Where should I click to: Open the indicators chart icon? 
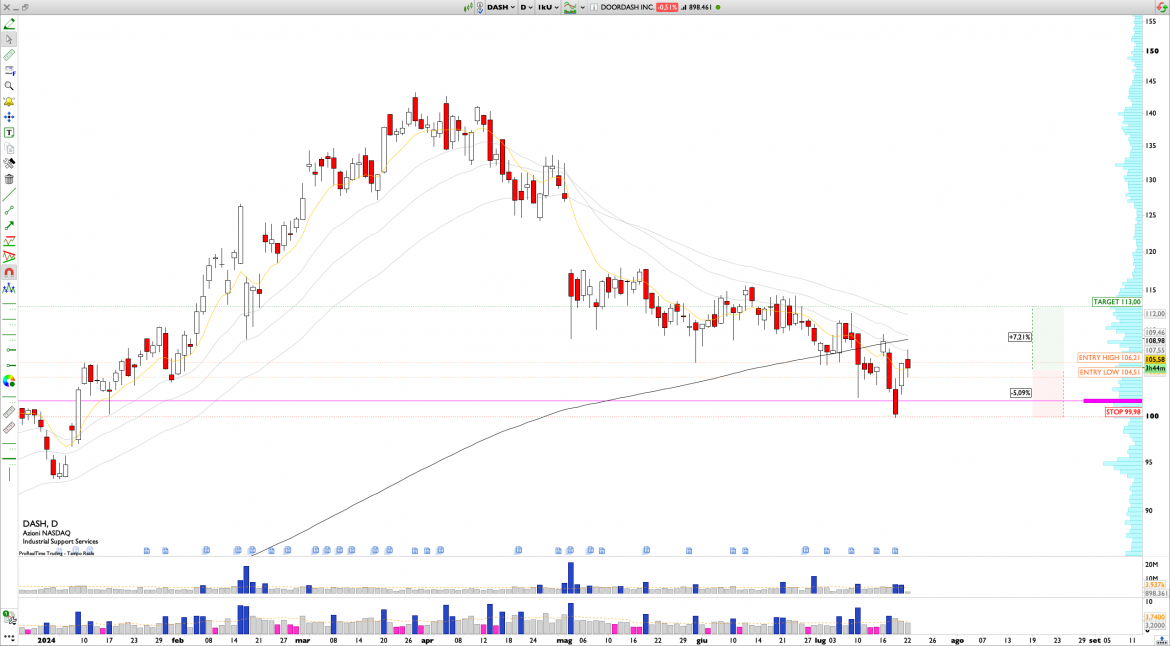(571, 7)
